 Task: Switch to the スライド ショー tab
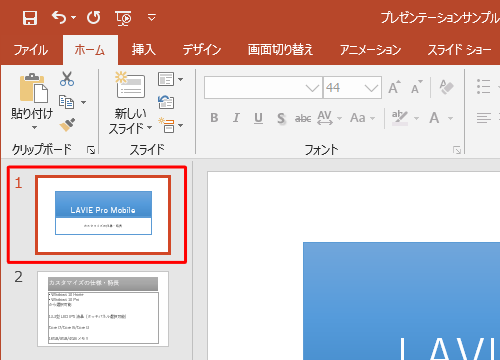click(459, 50)
